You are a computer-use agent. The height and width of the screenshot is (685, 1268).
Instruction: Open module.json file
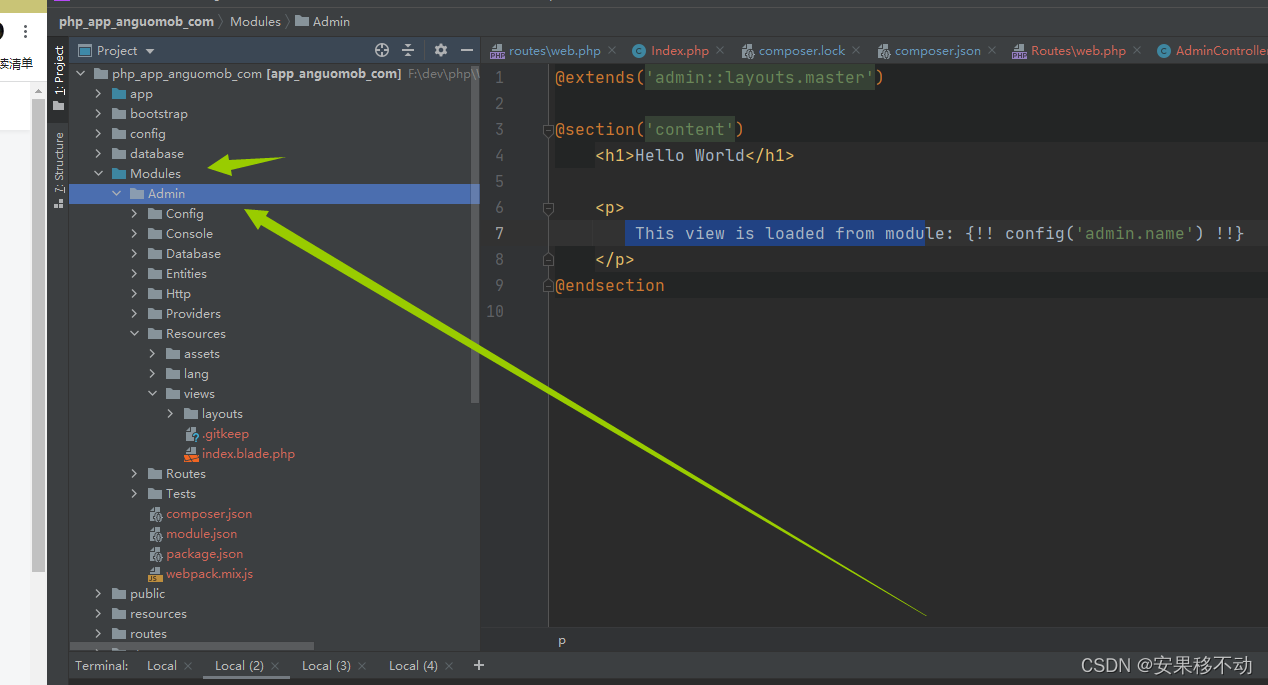pos(201,534)
